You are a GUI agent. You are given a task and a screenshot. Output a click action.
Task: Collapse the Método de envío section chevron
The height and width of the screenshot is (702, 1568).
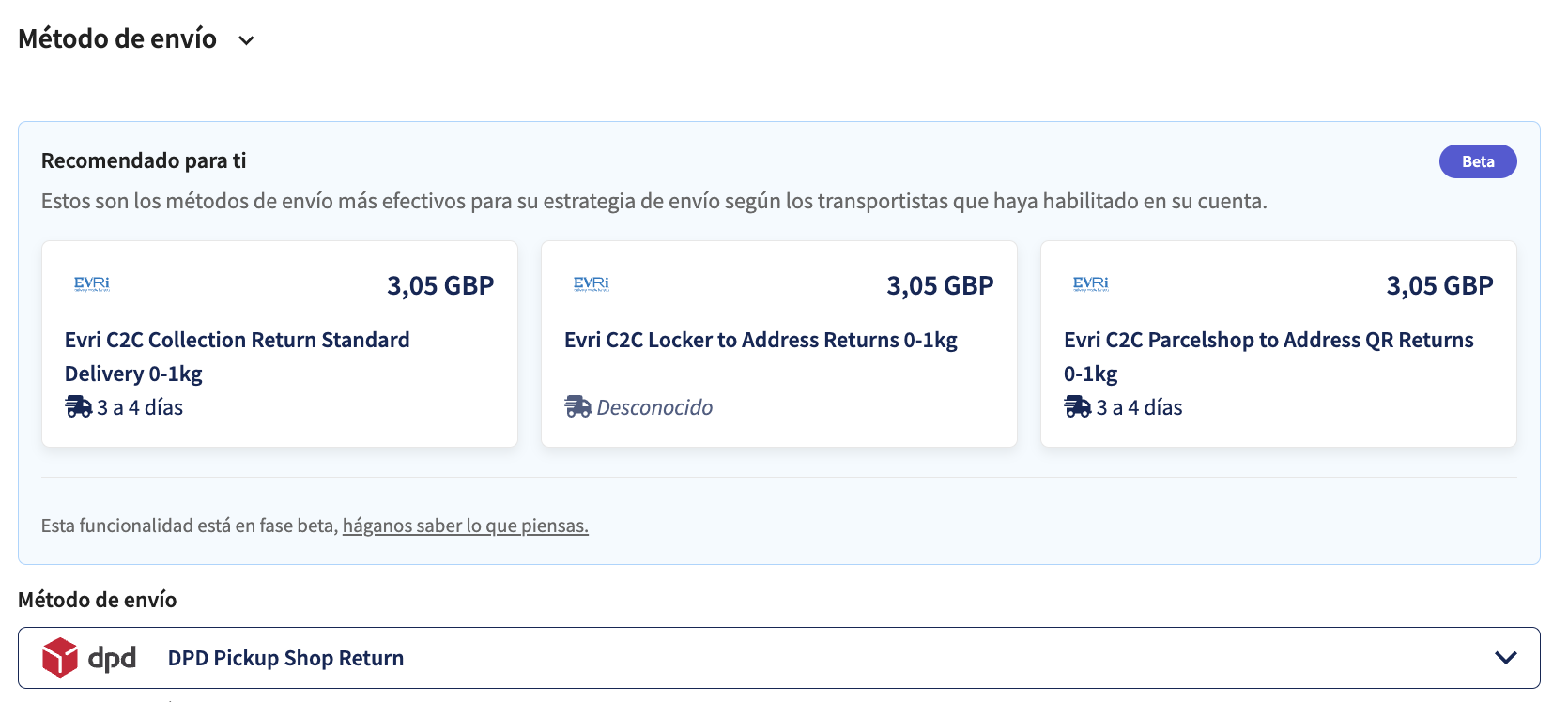246,40
